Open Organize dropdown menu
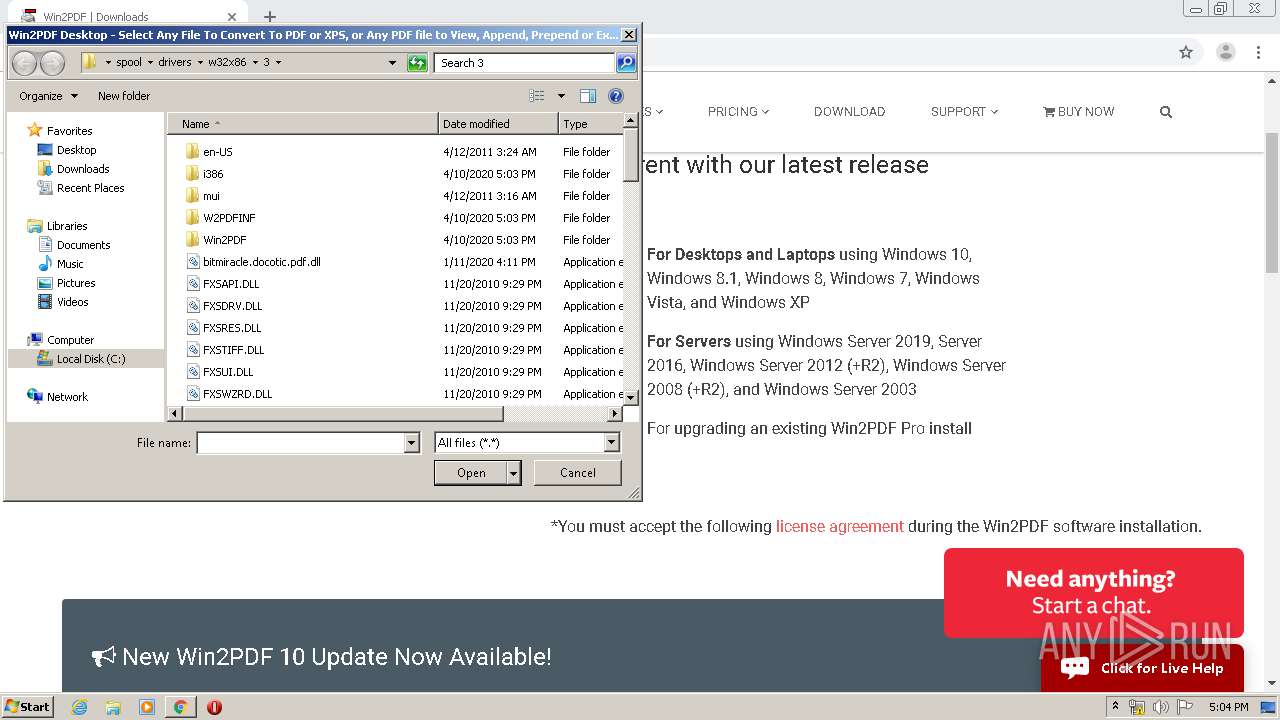This screenshot has width=1280, height=720. [48, 96]
